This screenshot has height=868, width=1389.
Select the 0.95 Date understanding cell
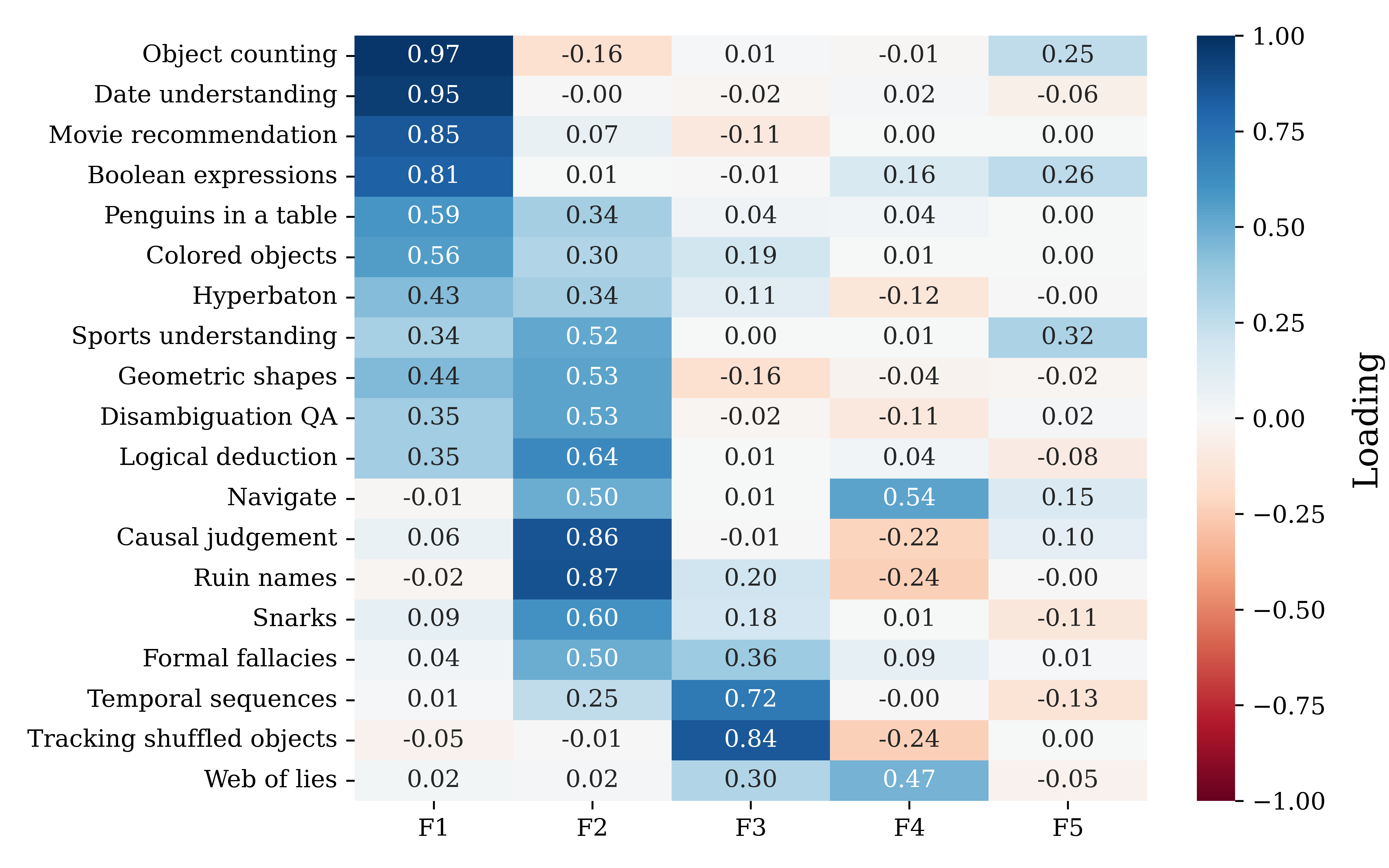pyautogui.click(x=433, y=95)
